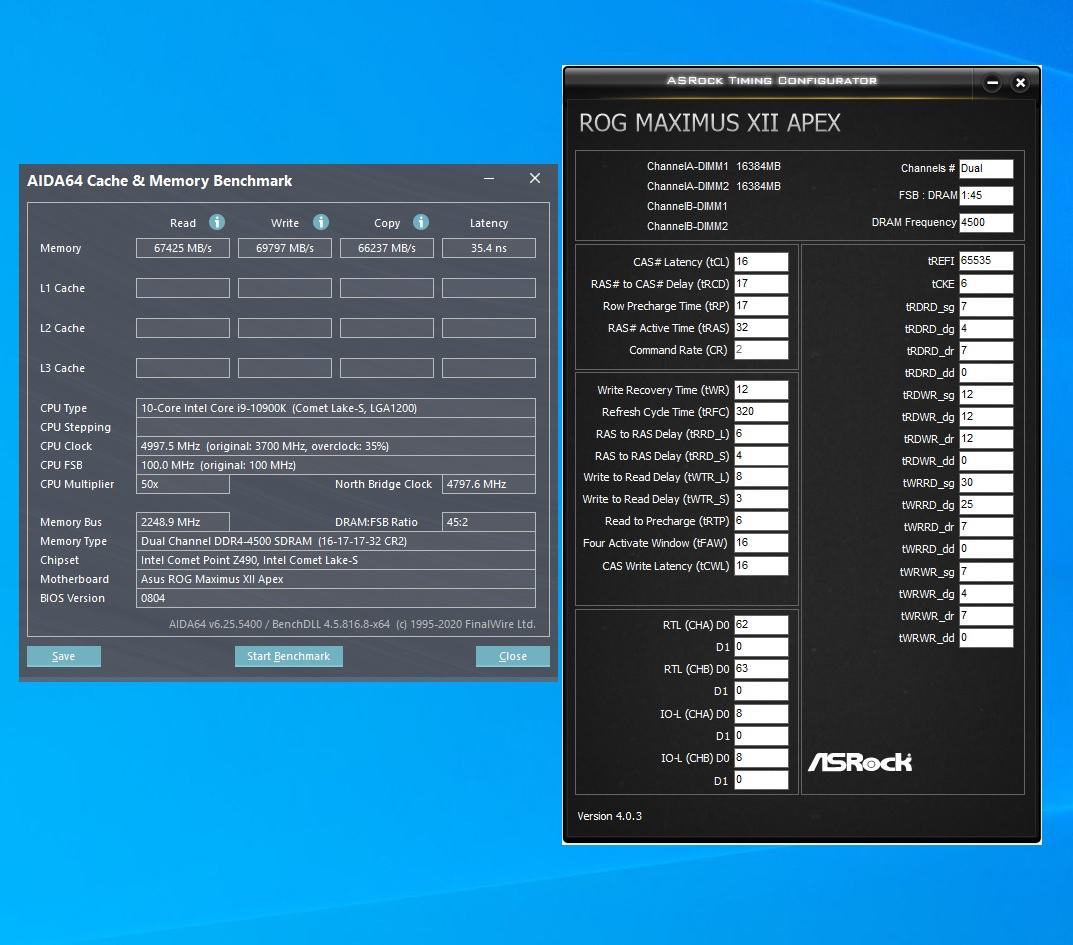Click the tREFI field showing 65535
This screenshot has height=945, width=1073.
click(985, 261)
